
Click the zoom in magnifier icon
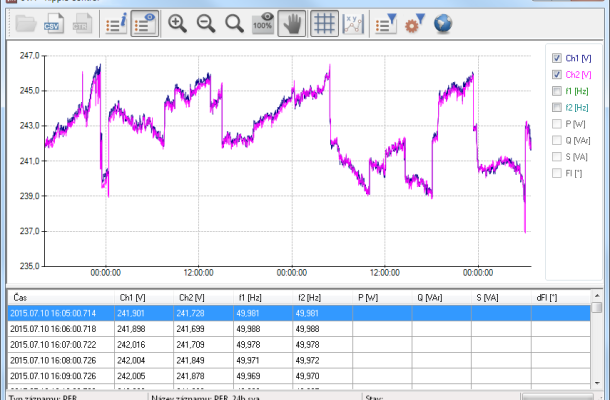[x=178, y=22]
